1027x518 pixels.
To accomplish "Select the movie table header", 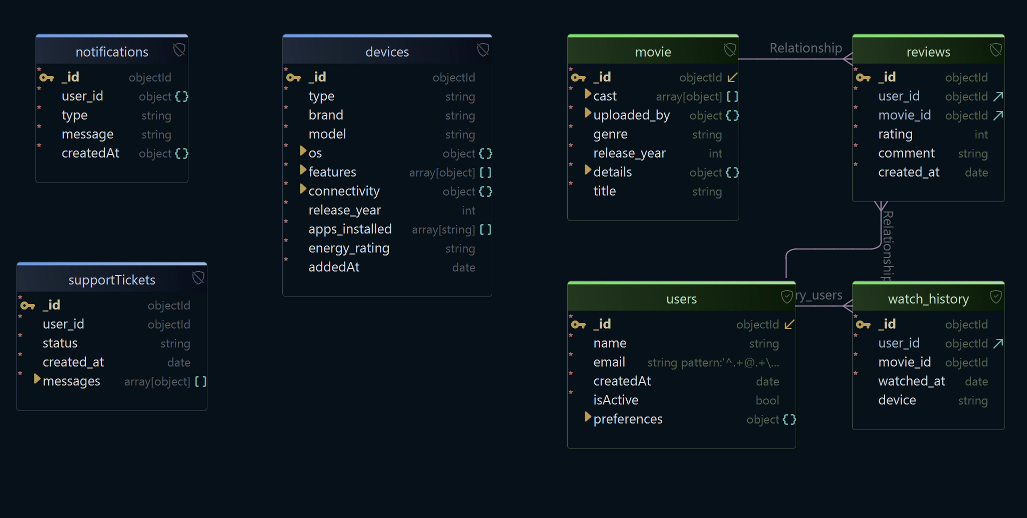I will coord(653,50).
